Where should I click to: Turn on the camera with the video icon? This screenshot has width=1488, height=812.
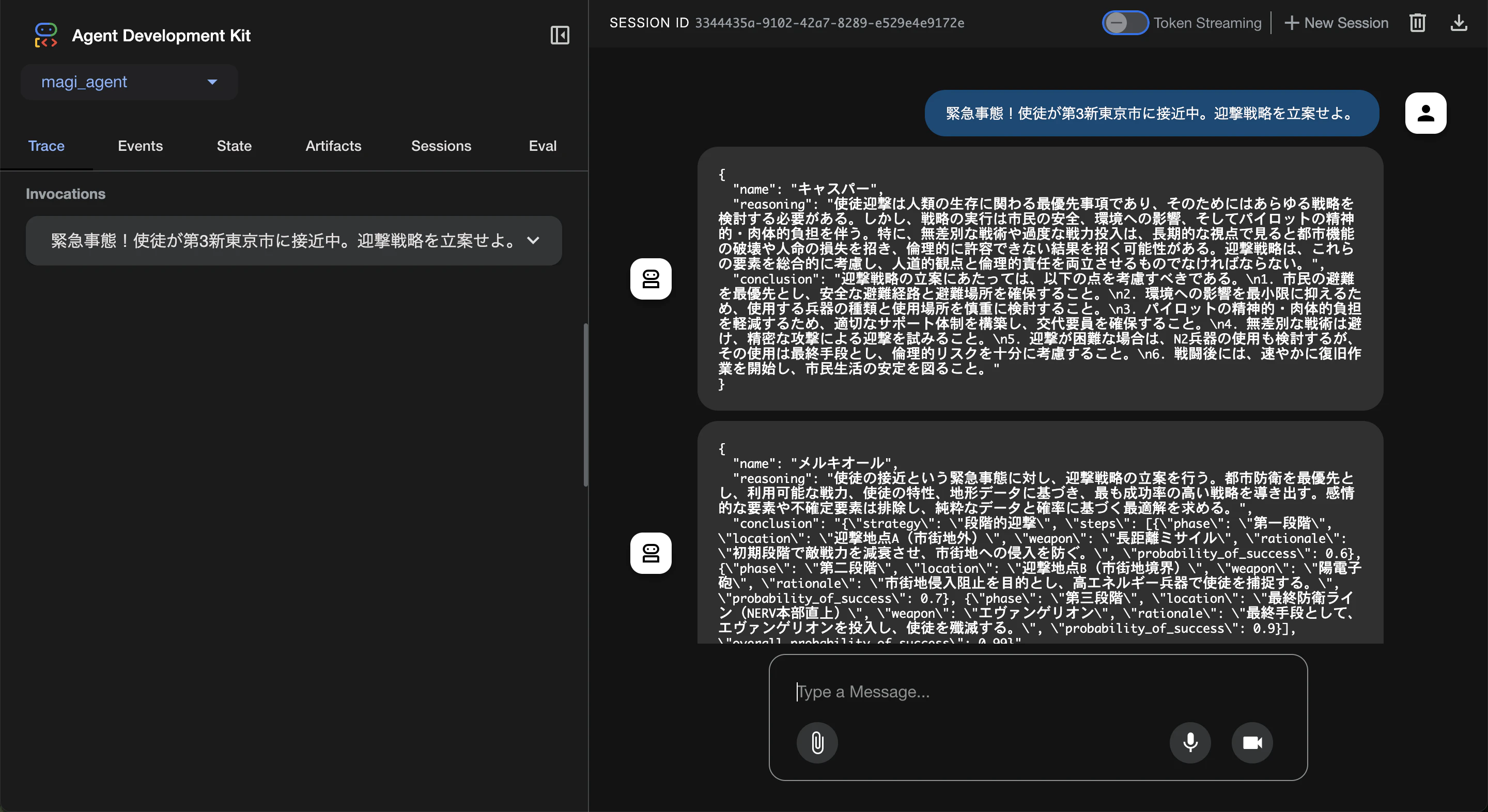(x=1252, y=743)
